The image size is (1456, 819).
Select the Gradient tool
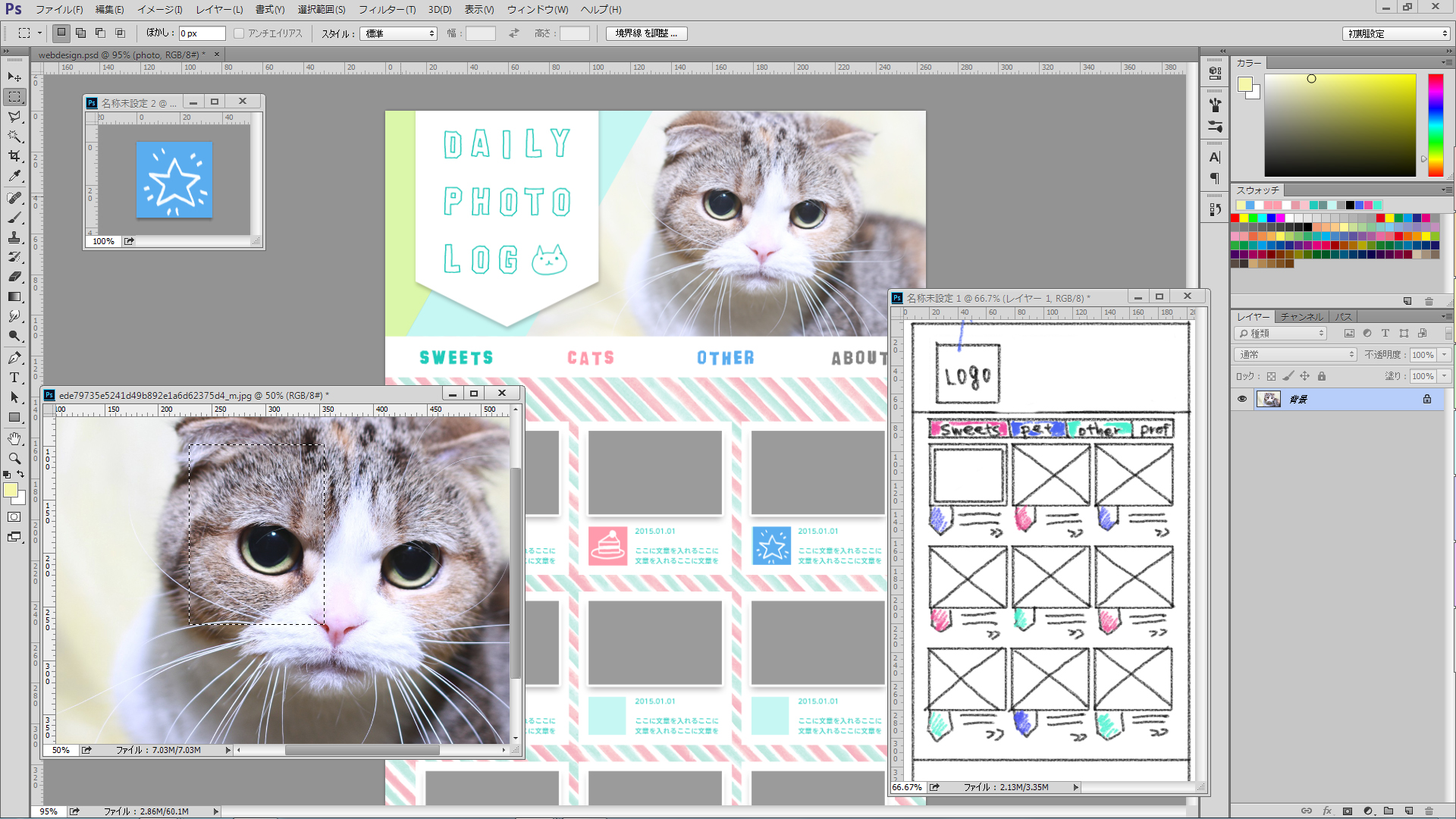coord(14,297)
